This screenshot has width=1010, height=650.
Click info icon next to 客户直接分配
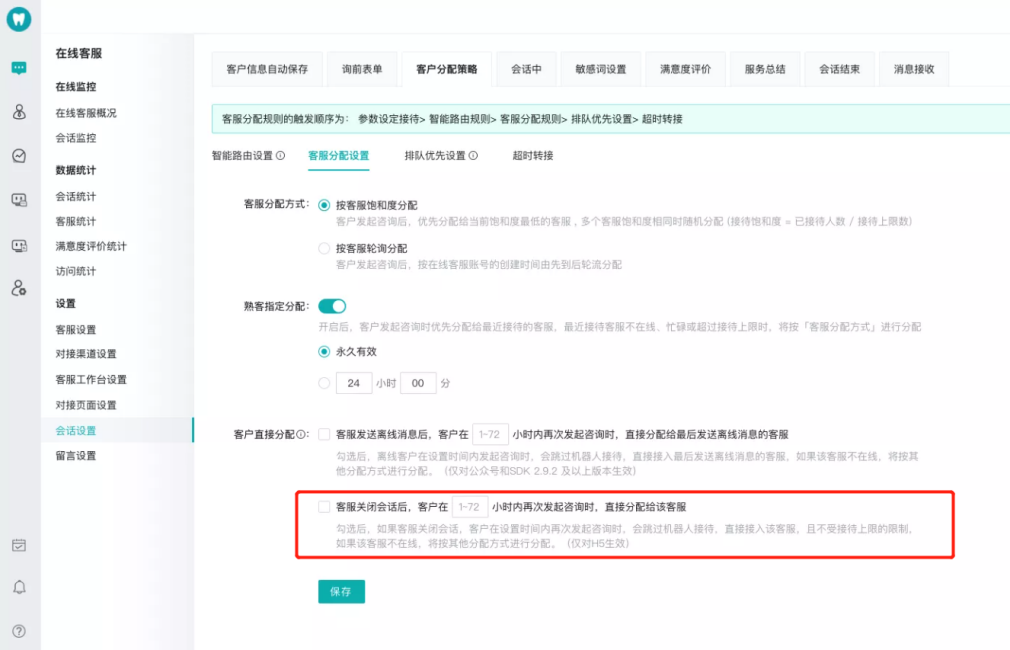click(301, 435)
